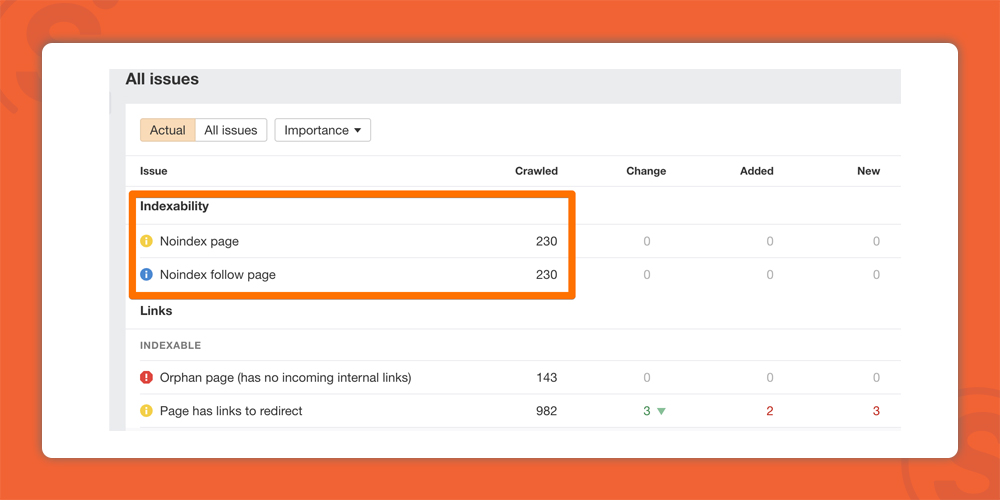Image resolution: width=1000 pixels, height=500 pixels.
Task: Click the green Change value 3
Action: pyautogui.click(x=647, y=411)
